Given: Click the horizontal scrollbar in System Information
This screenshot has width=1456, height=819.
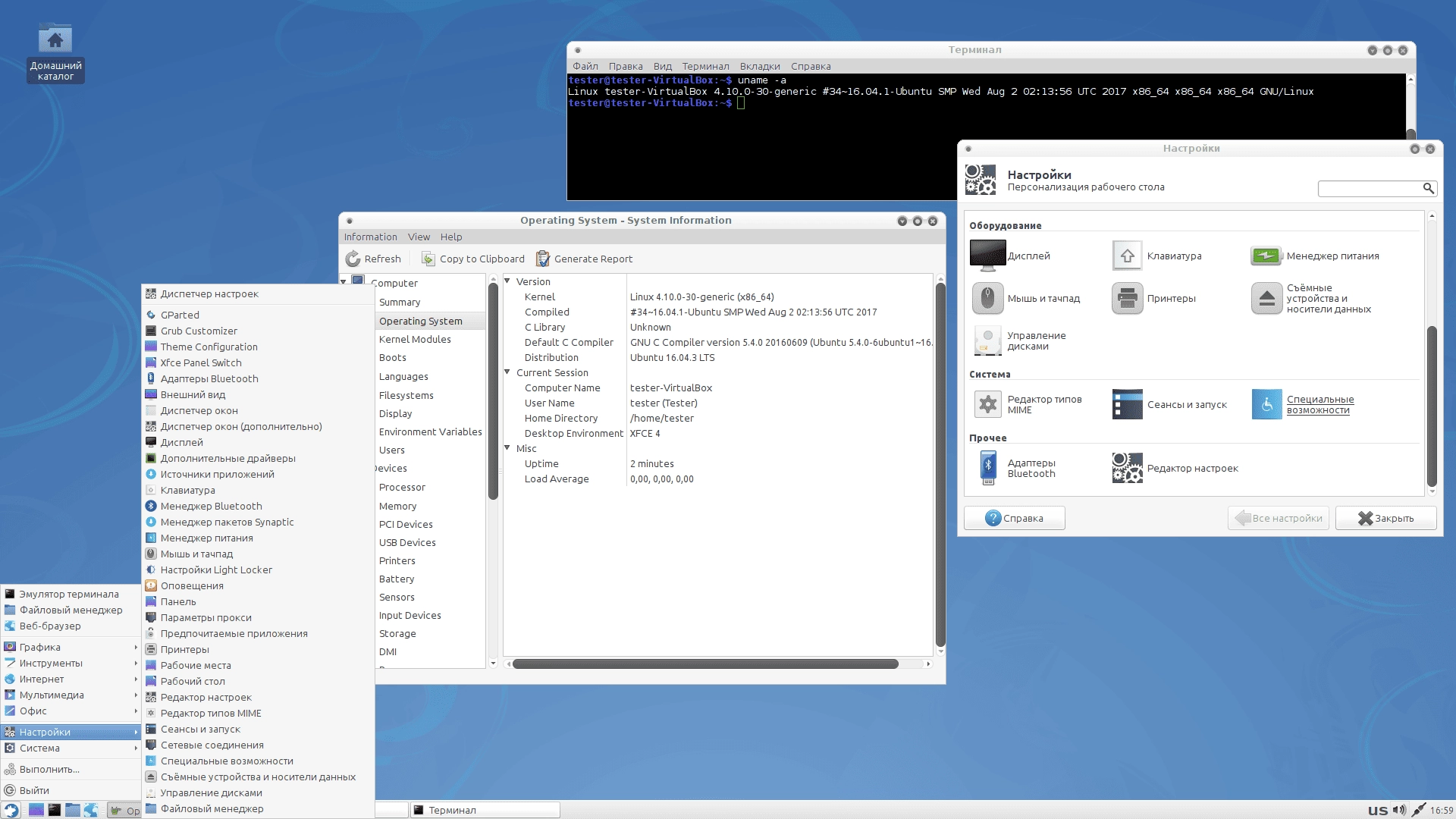Looking at the screenshot, I should (705, 664).
